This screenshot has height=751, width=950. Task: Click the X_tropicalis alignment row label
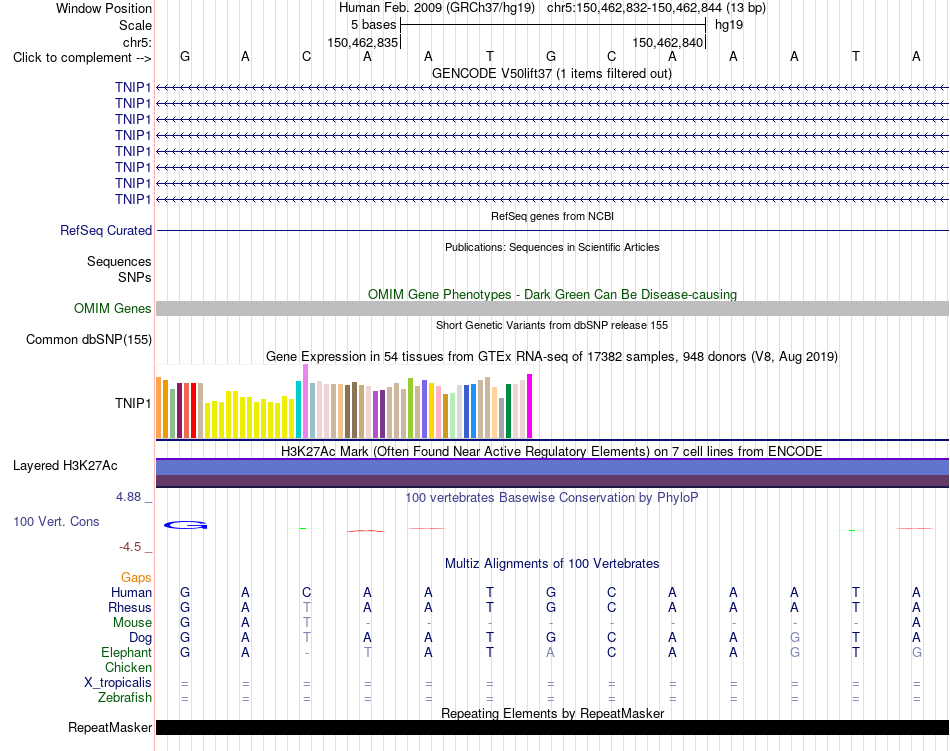point(118,683)
